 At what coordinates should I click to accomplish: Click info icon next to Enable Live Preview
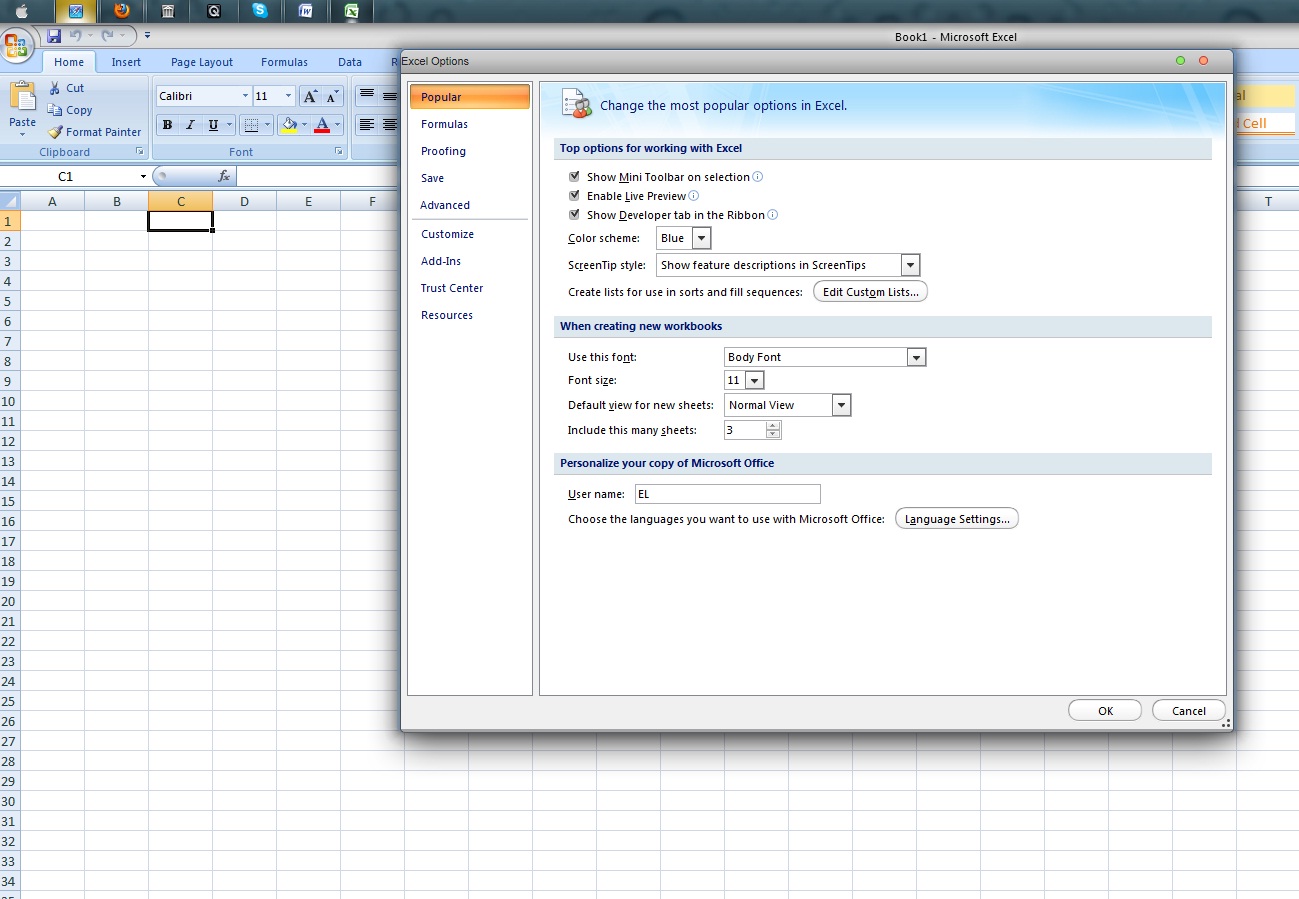tap(694, 196)
